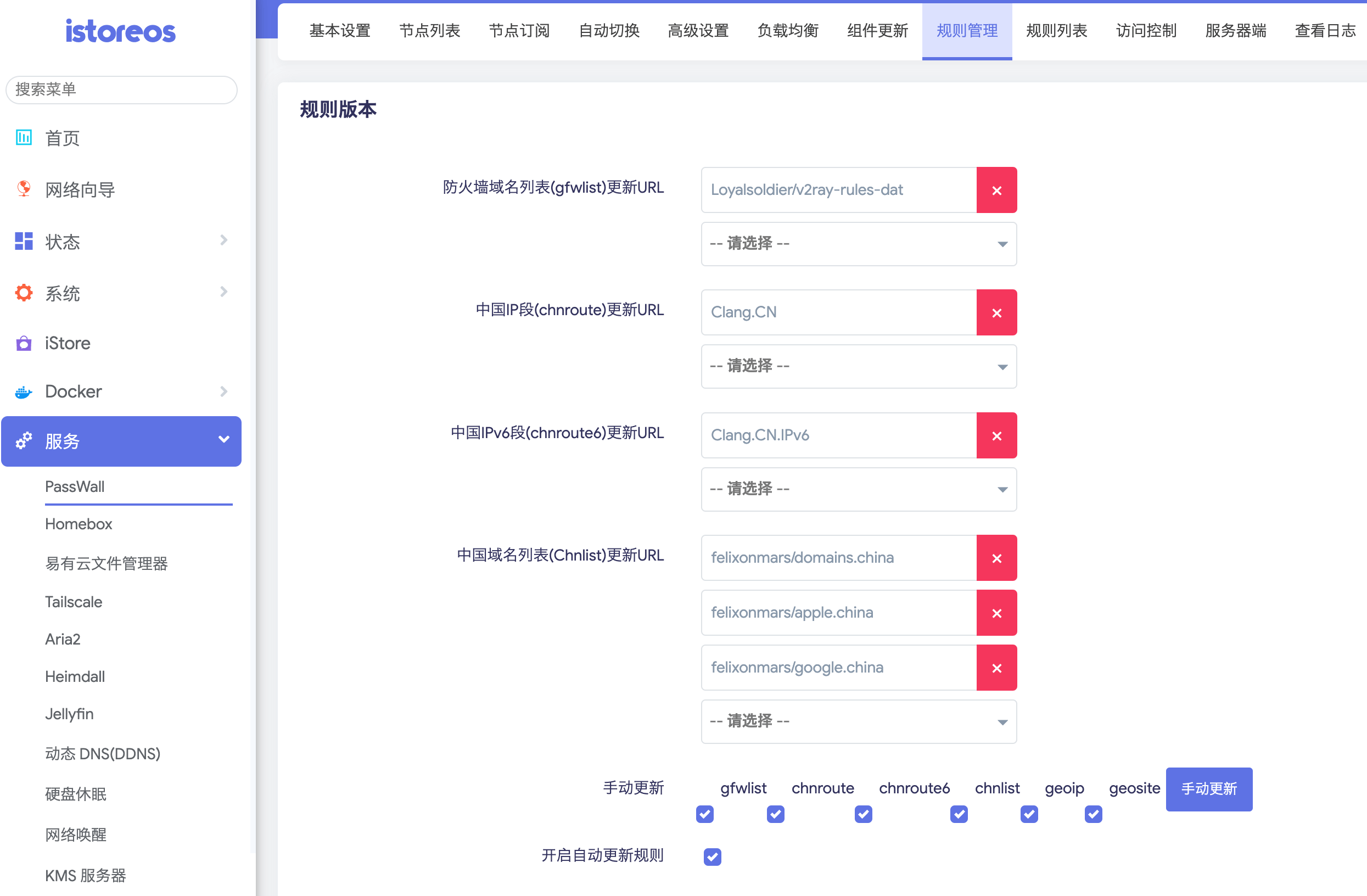Remove the Loyalsoldier/v2ray-rules-dat entry with red X
This screenshot has width=1367, height=896.
tap(996, 190)
